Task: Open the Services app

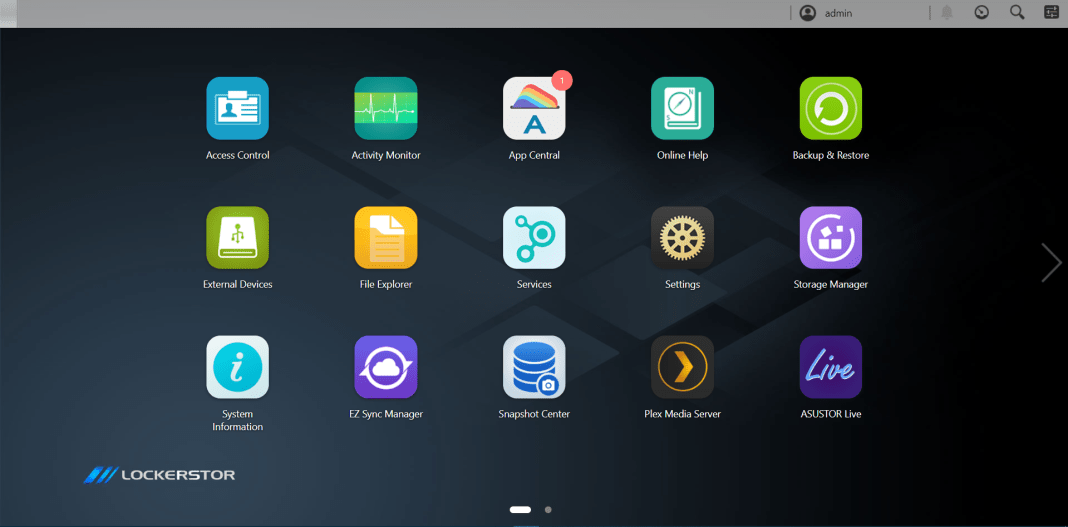Action: pos(534,238)
